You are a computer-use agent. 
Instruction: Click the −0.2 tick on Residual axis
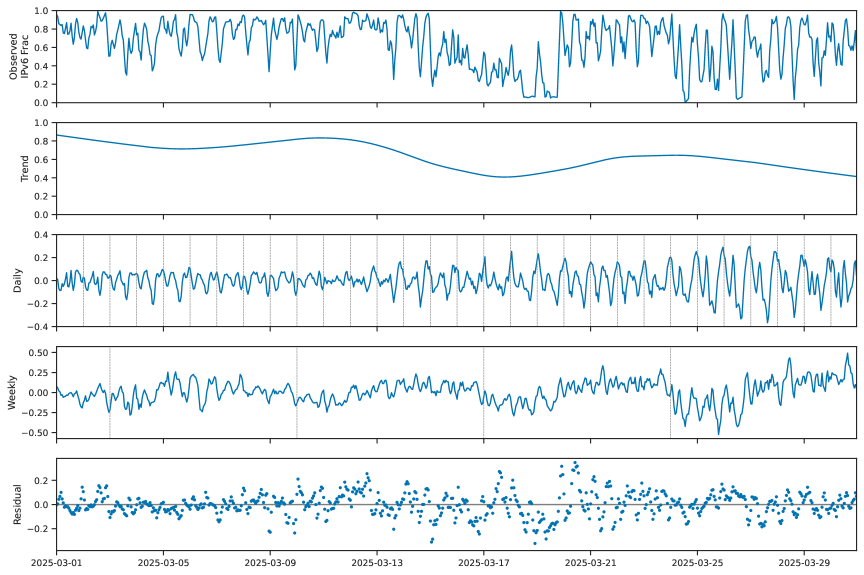38,529
